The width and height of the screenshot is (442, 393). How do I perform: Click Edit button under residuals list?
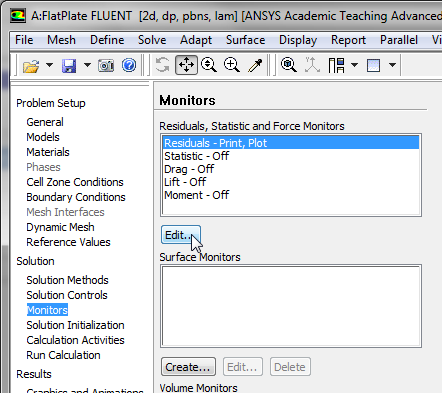[x=181, y=235]
